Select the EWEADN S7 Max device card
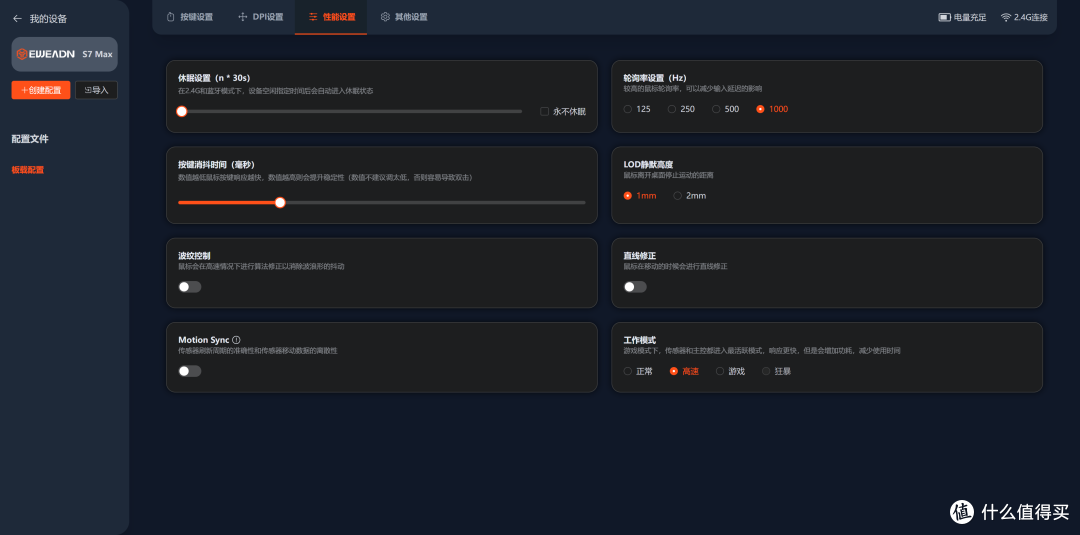 click(65, 54)
